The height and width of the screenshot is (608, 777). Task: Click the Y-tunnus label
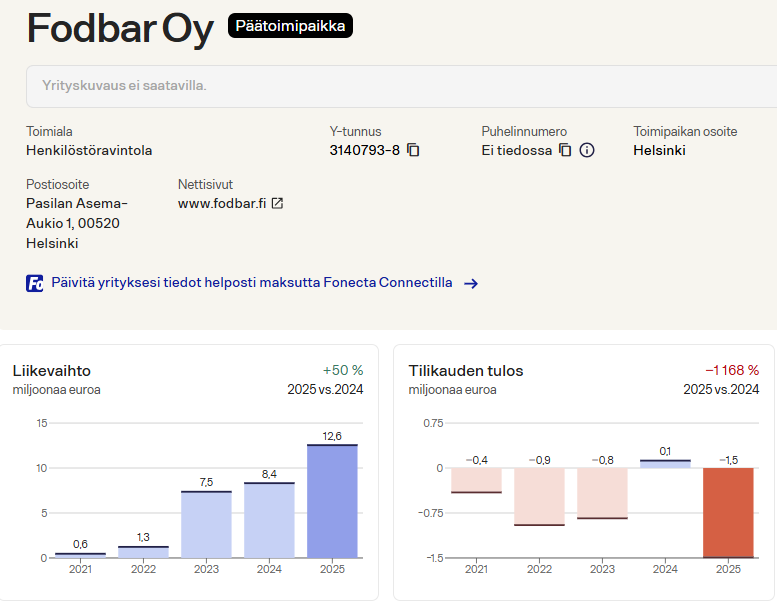click(x=355, y=131)
